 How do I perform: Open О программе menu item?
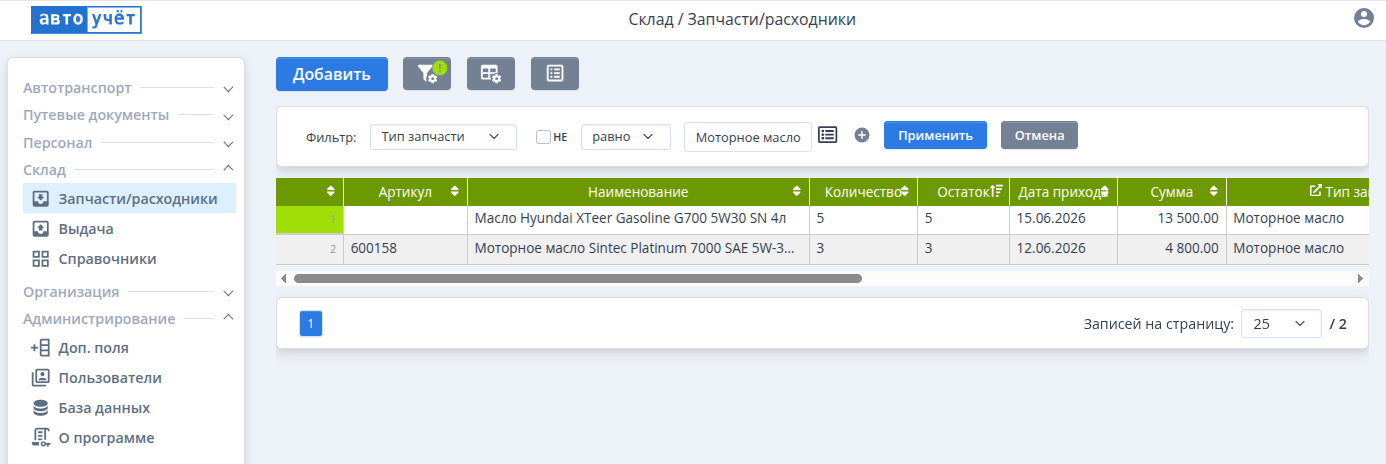coord(130,438)
